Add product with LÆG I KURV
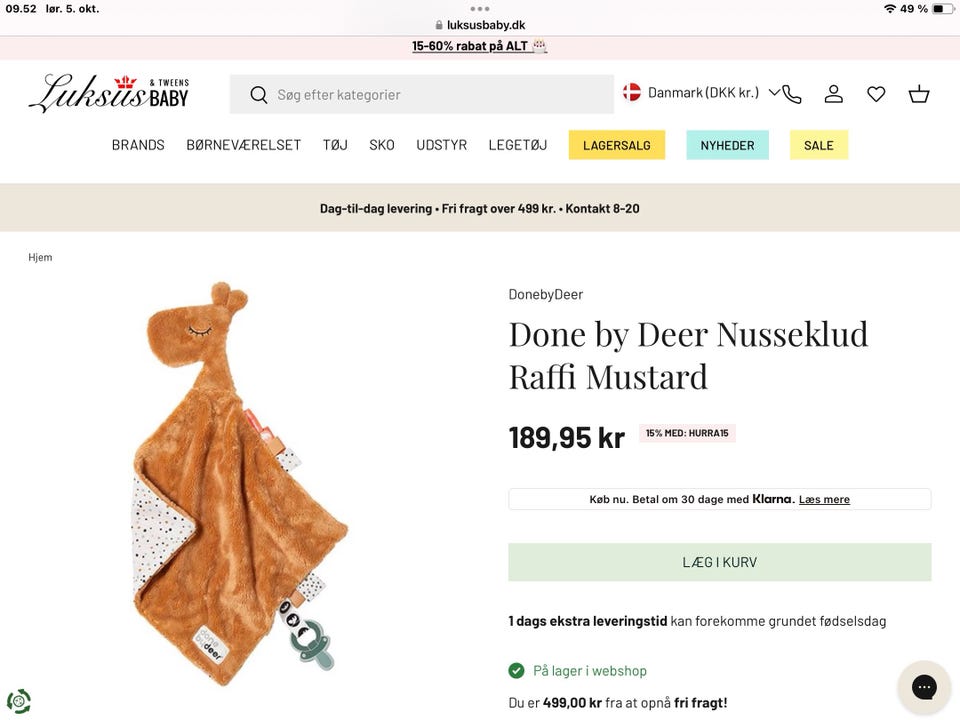 [719, 562]
